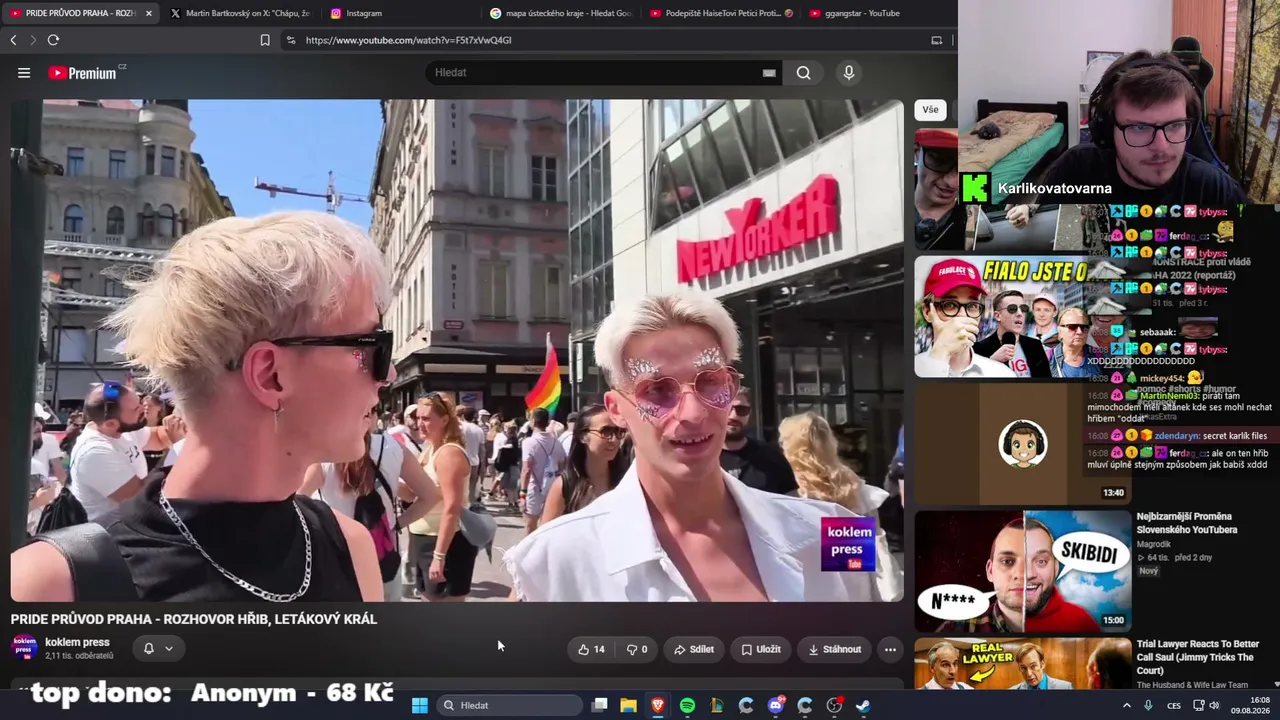Open the cast icon right of address bar
The width and height of the screenshot is (1280, 720).
tap(936, 40)
